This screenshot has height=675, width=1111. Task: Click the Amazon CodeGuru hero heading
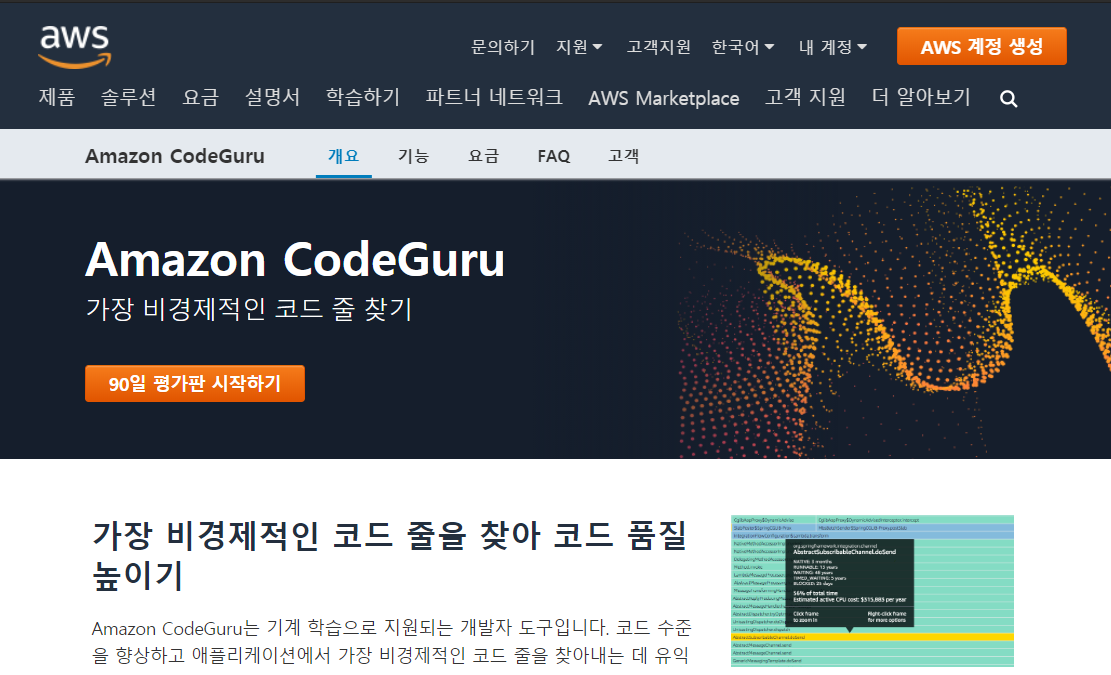pos(295,259)
